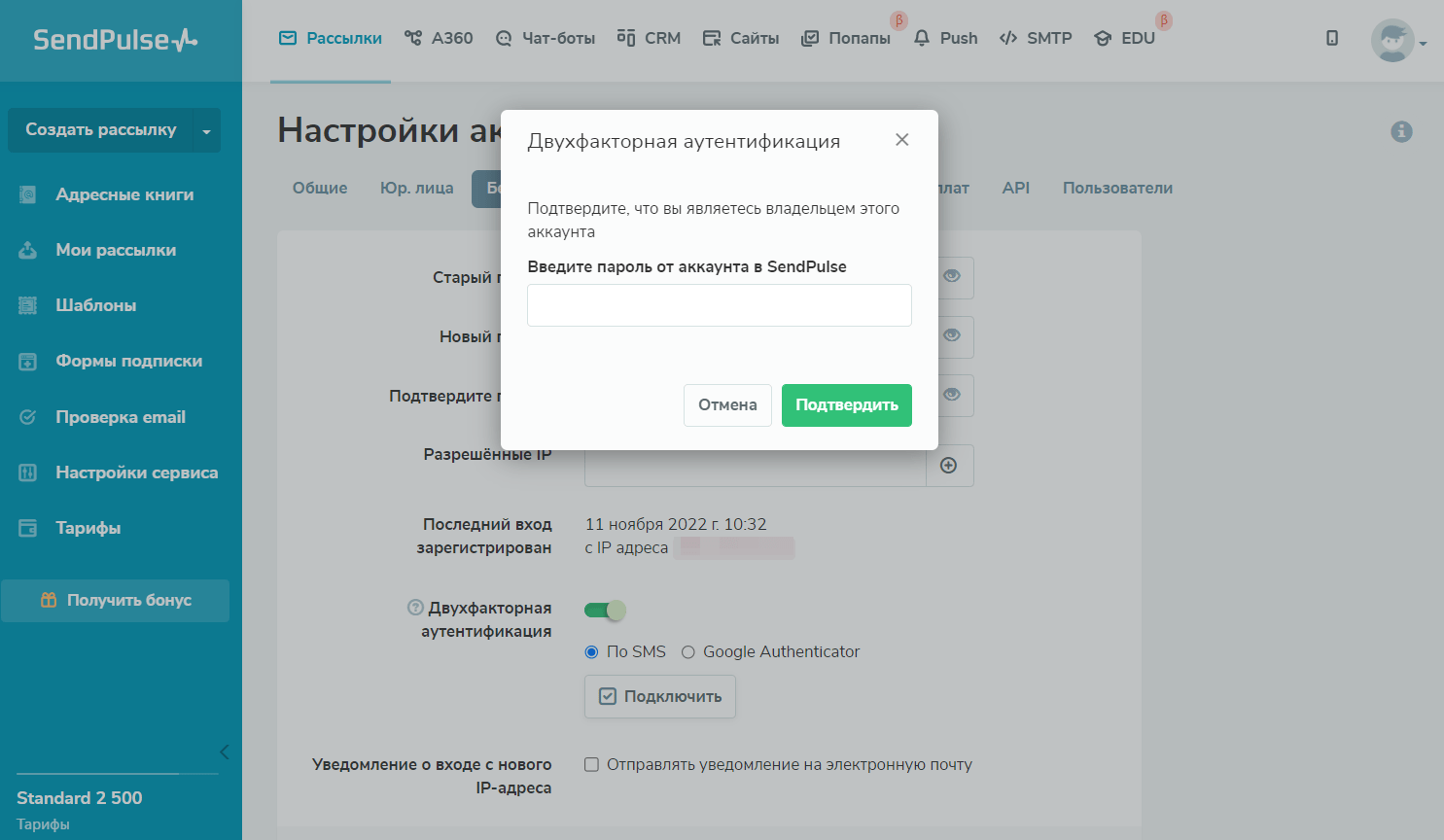Screen dimensions: 1444x840
Task: Open the Пользователи tab
Action: 1116,188
